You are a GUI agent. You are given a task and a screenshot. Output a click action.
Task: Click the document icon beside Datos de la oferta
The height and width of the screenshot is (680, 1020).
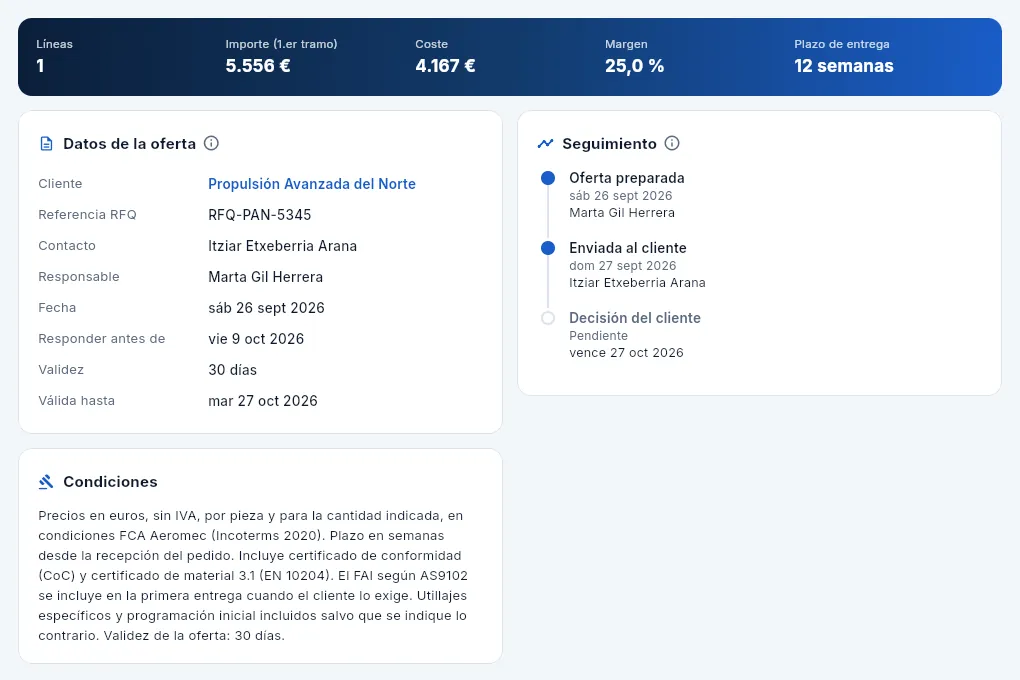click(x=46, y=144)
